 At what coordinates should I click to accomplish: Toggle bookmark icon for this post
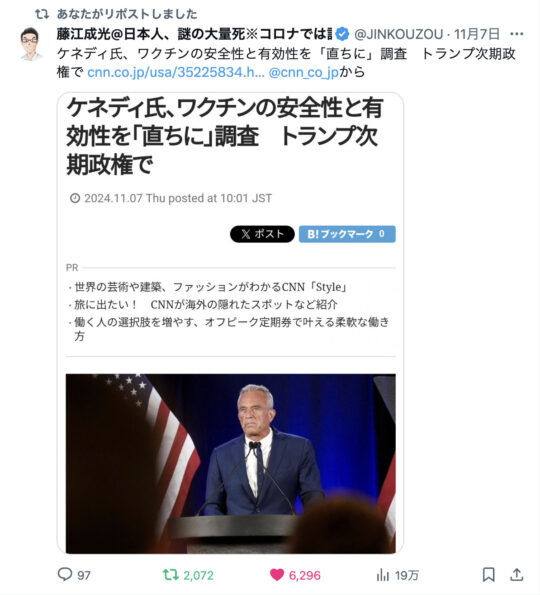(x=488, y=575)
